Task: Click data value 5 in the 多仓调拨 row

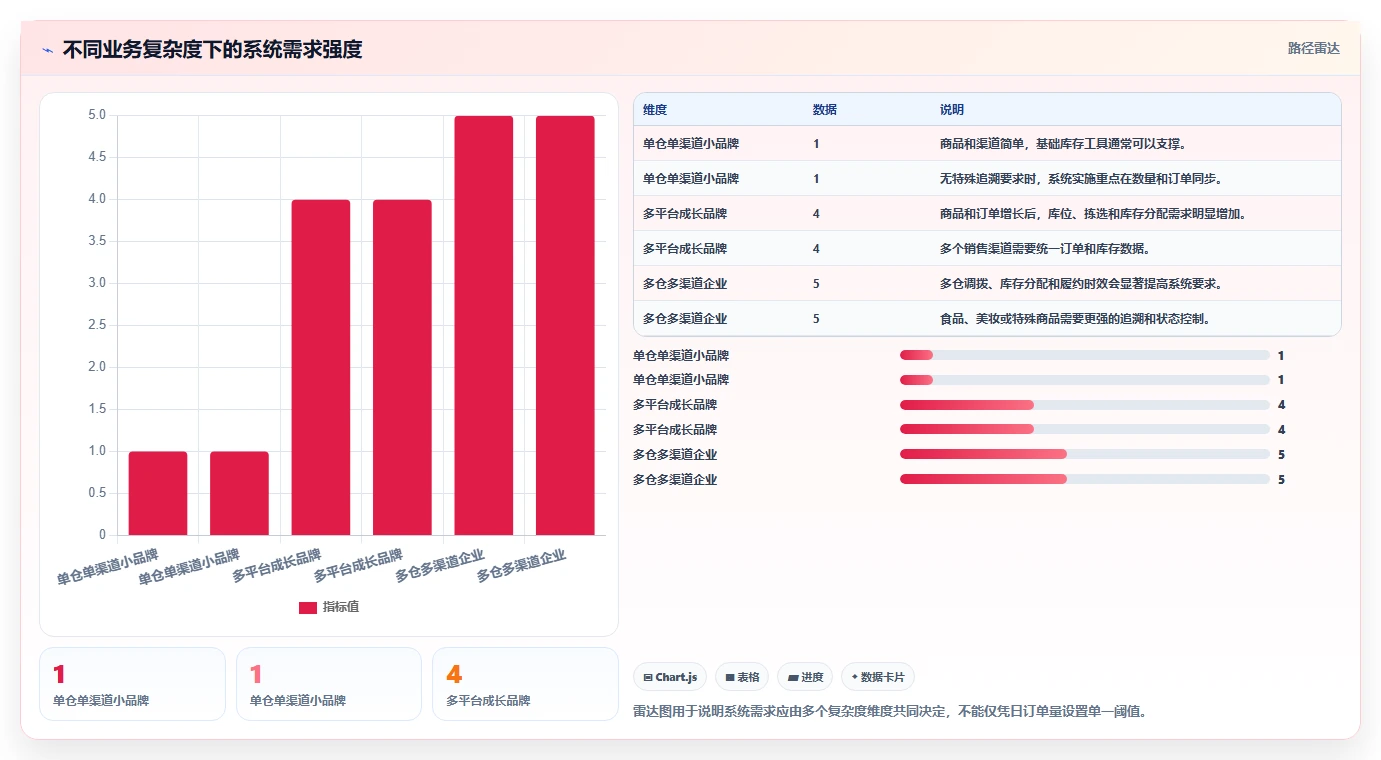Action: click(816, 284)
